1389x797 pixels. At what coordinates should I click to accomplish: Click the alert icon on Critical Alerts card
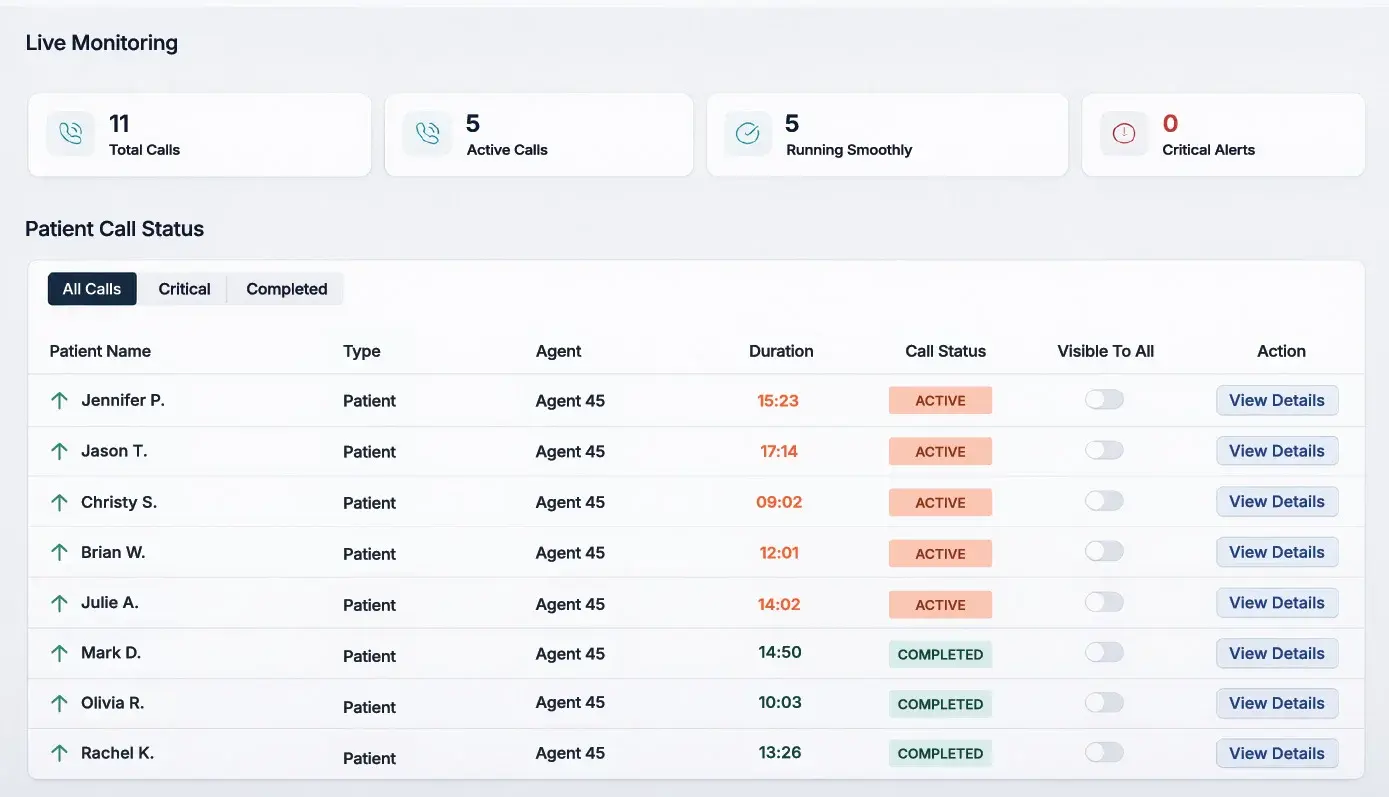pos(1123,130)
